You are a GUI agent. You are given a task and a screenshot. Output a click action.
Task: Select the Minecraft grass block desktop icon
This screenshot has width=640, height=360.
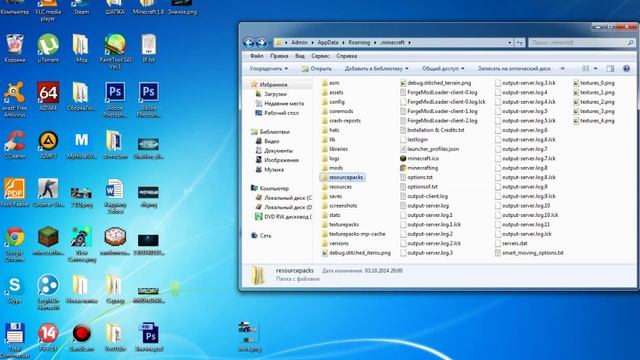[x=48, y=241]
